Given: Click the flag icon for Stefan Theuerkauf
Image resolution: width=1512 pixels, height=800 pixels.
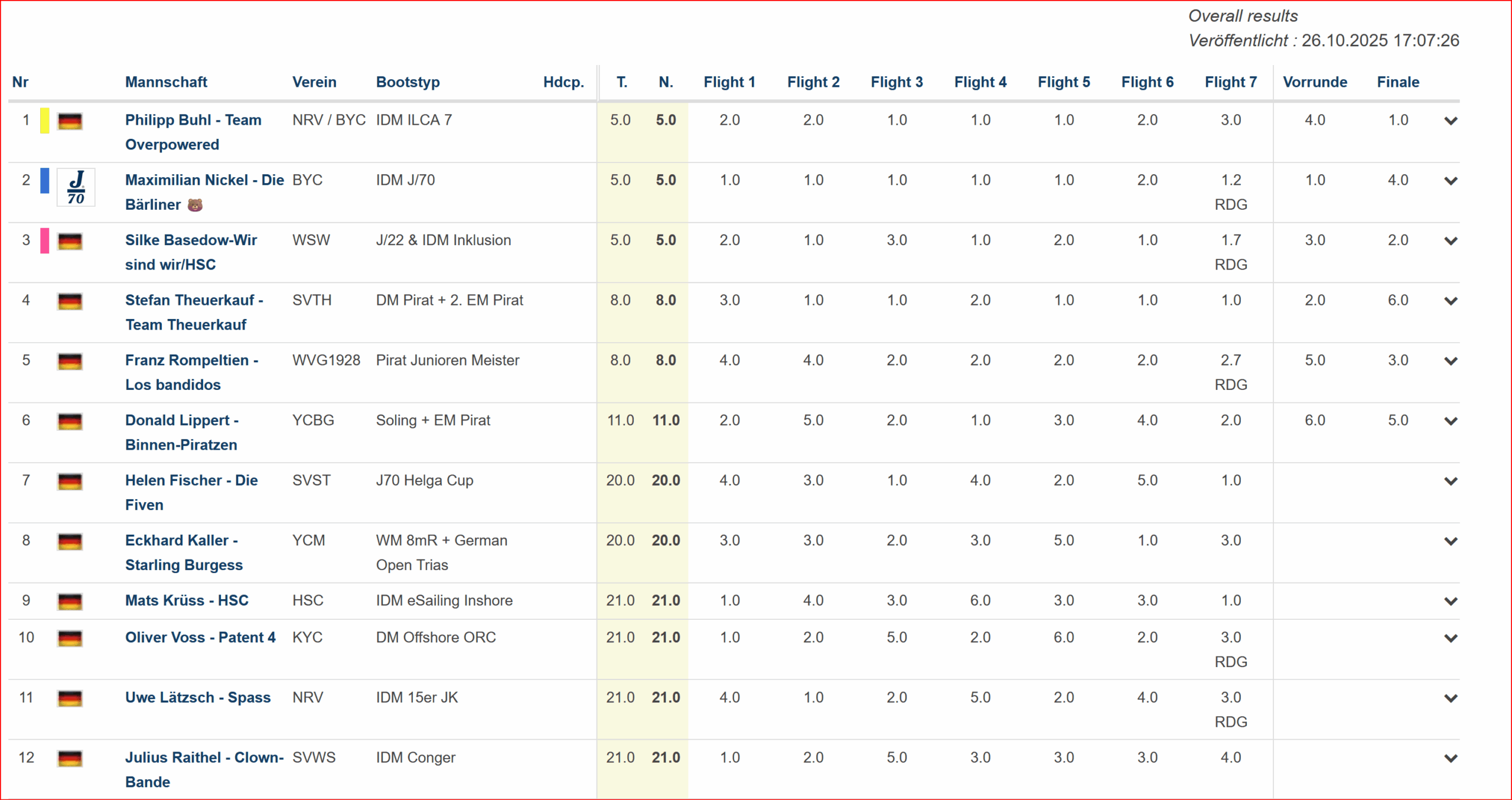Looking at the screenshot, I should 70,301.
